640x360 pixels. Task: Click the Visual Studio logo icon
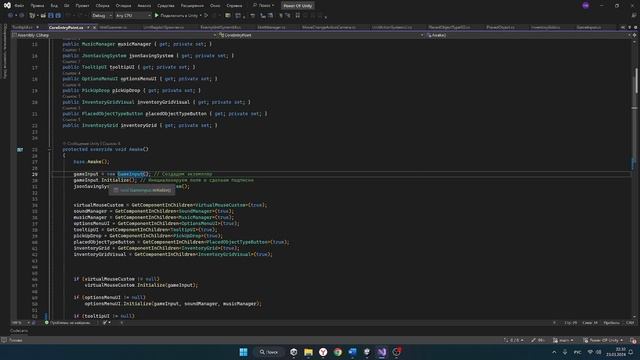pos(7,5)
